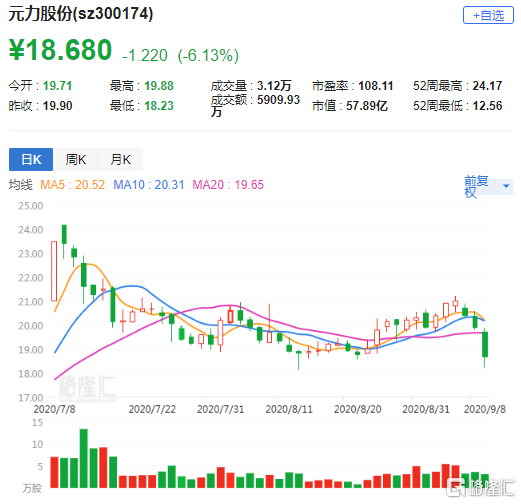The image size is (521, 504).
Task: Click the MA10 : 20.31 moving average label
Action: click(x=149, y=185)
